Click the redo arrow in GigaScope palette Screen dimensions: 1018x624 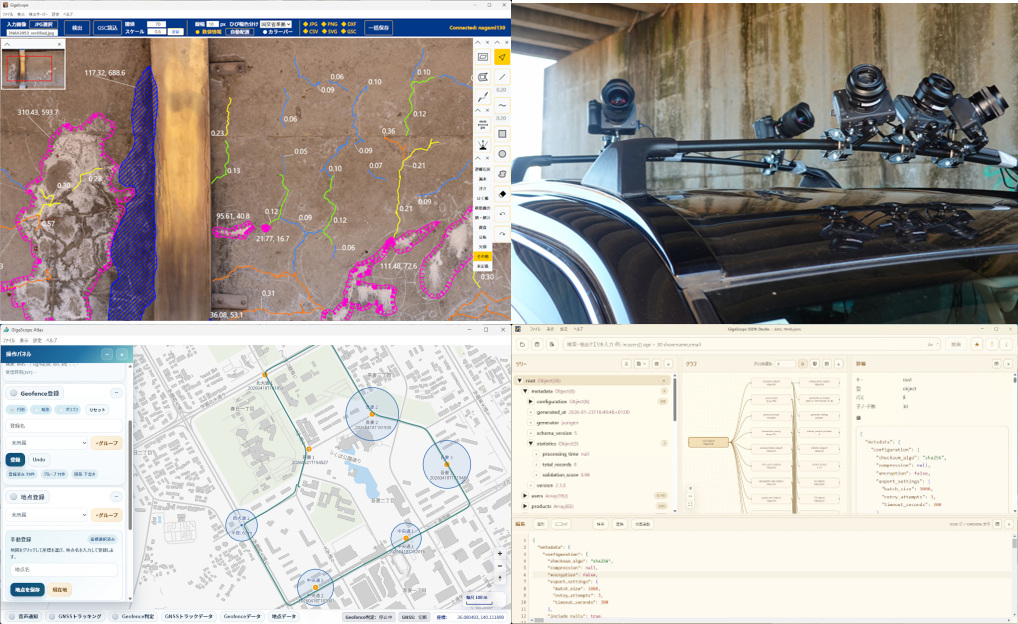point(502,234)
